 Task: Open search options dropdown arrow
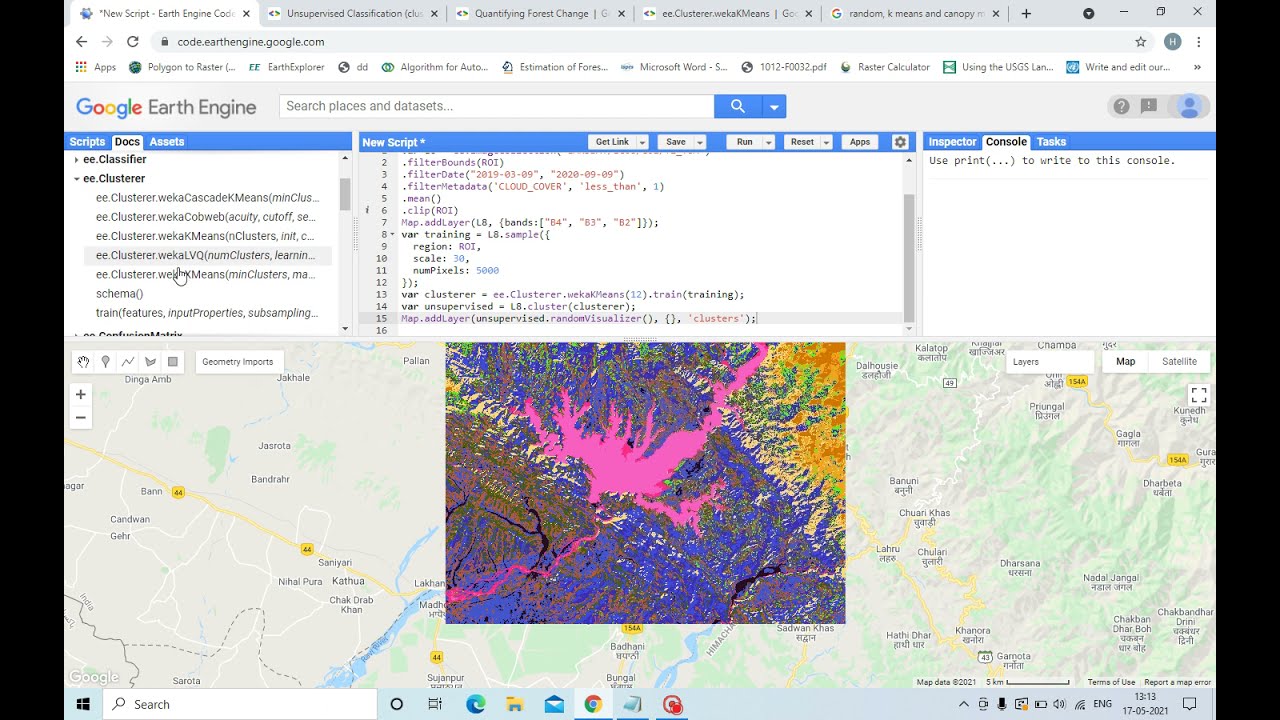point(774,106)
